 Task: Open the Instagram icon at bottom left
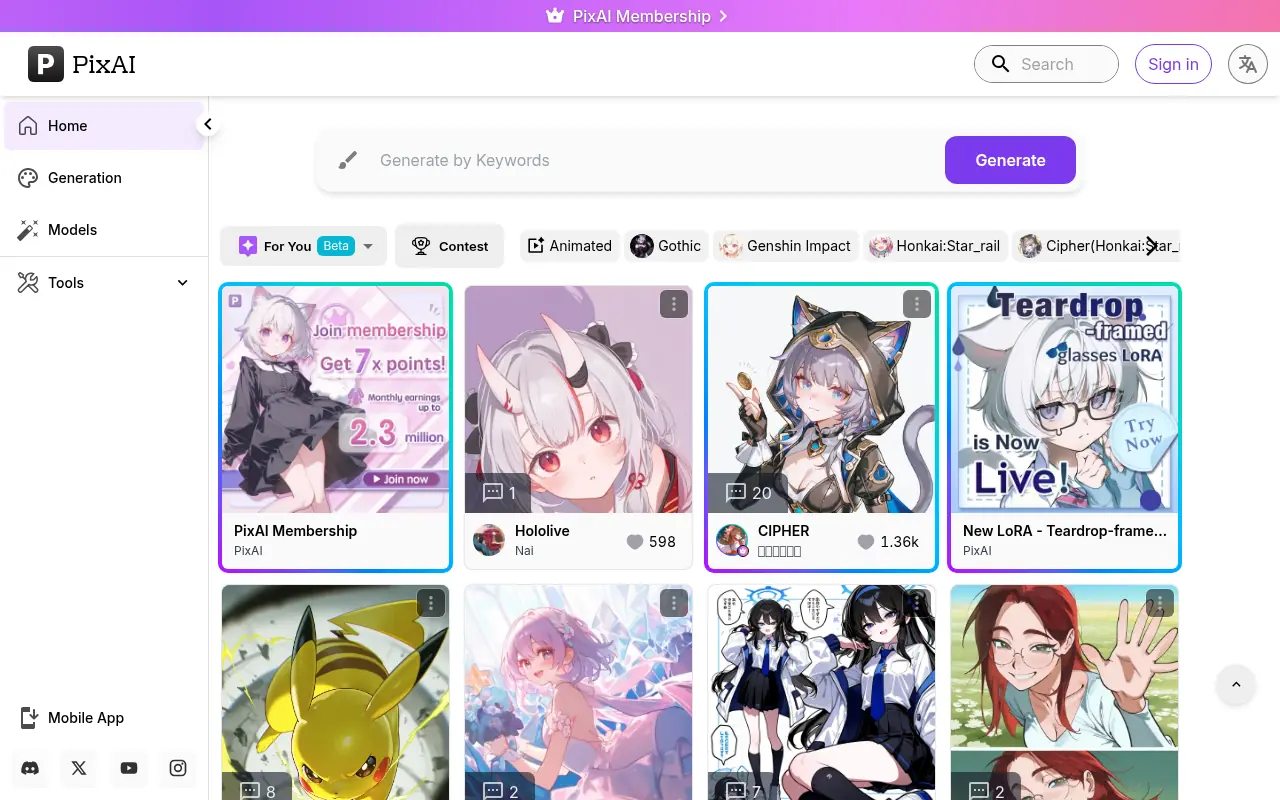178,768
